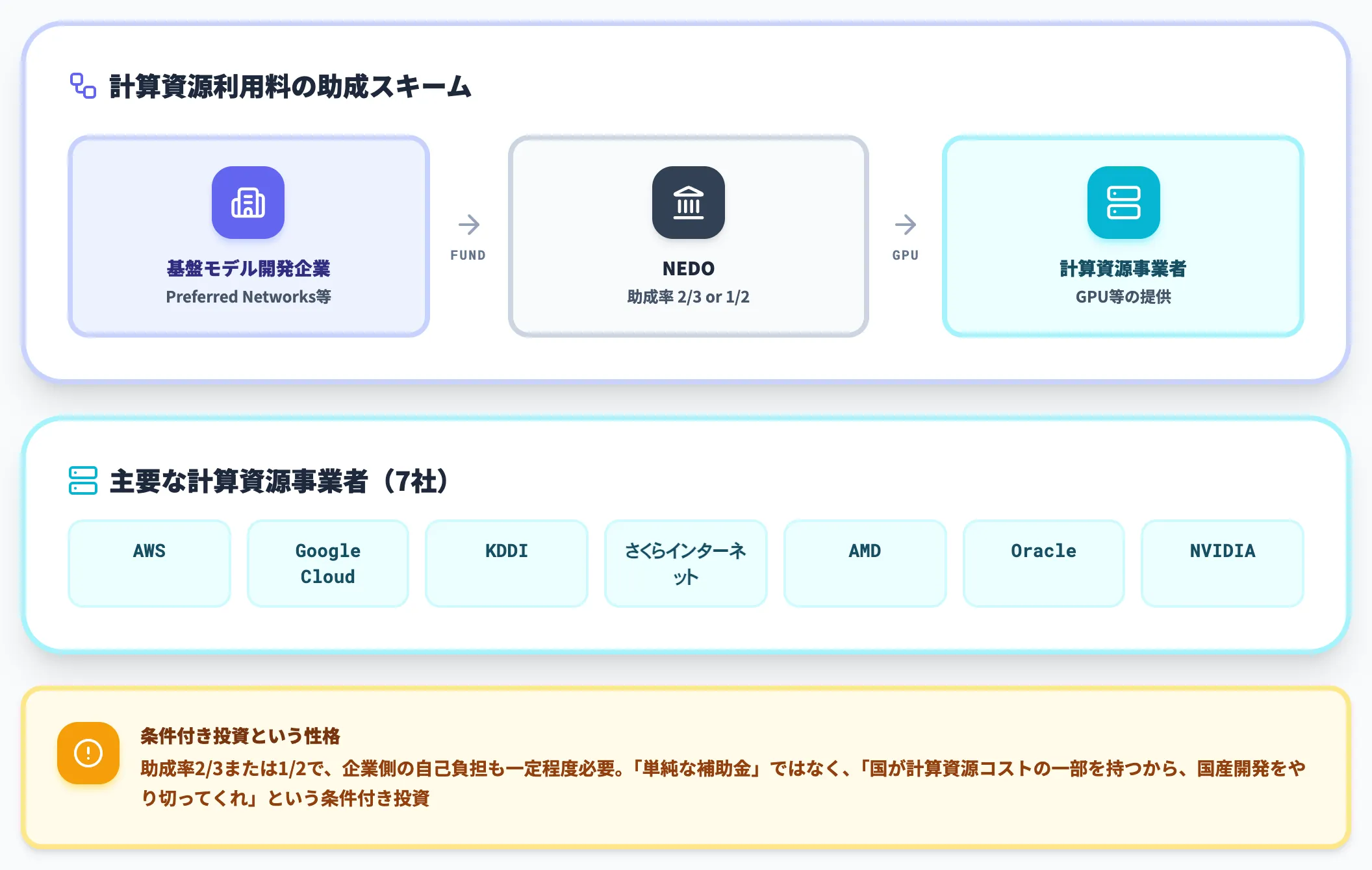Click the workflow icon beside 計算資源利用料の助成スキーム
Screen dimensions: 1372x870
coord(83,86)
